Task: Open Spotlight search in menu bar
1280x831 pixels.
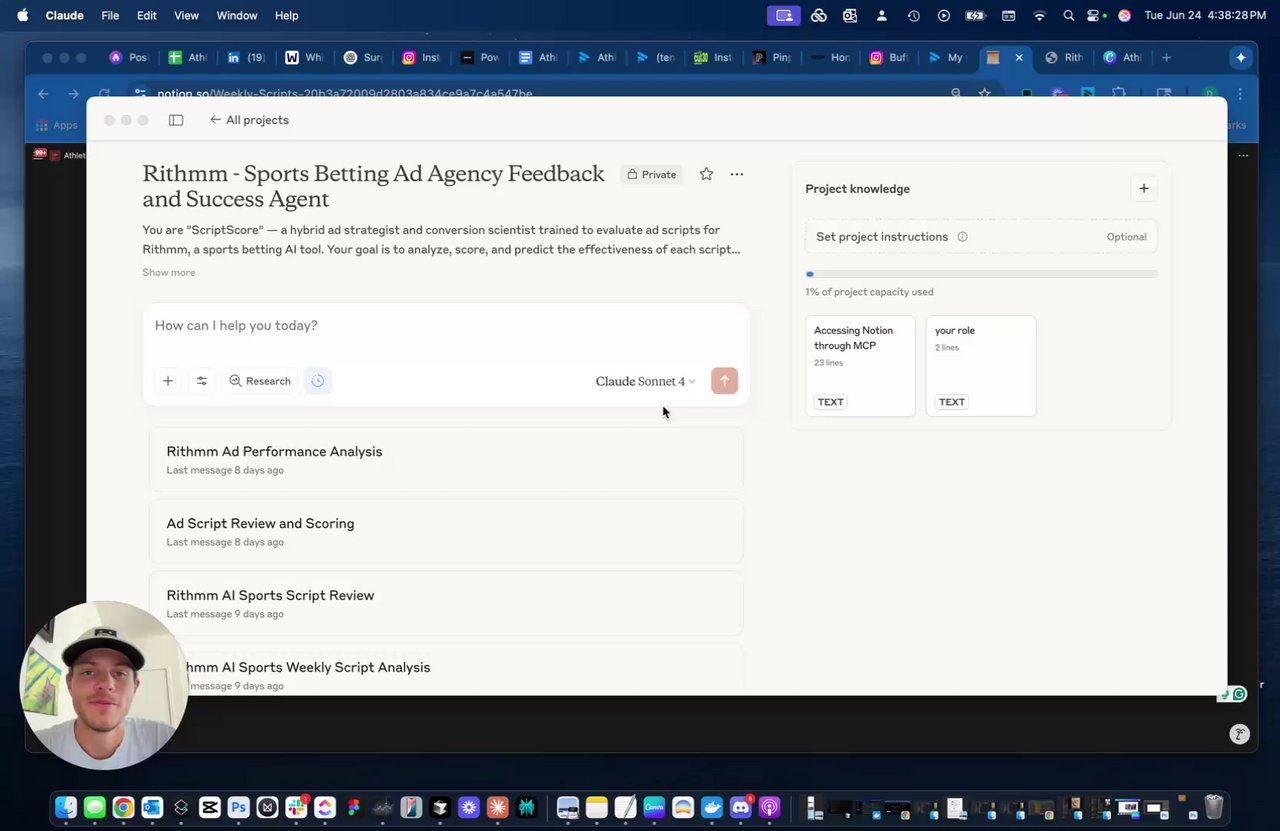Action: pos(1069,15)
